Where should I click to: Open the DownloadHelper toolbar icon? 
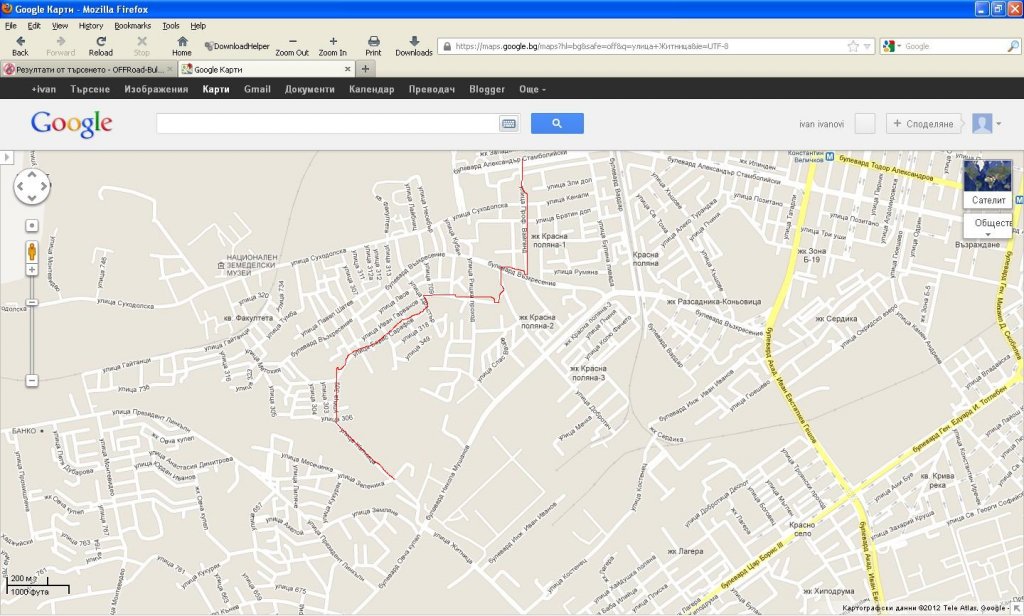pos(237,46)
